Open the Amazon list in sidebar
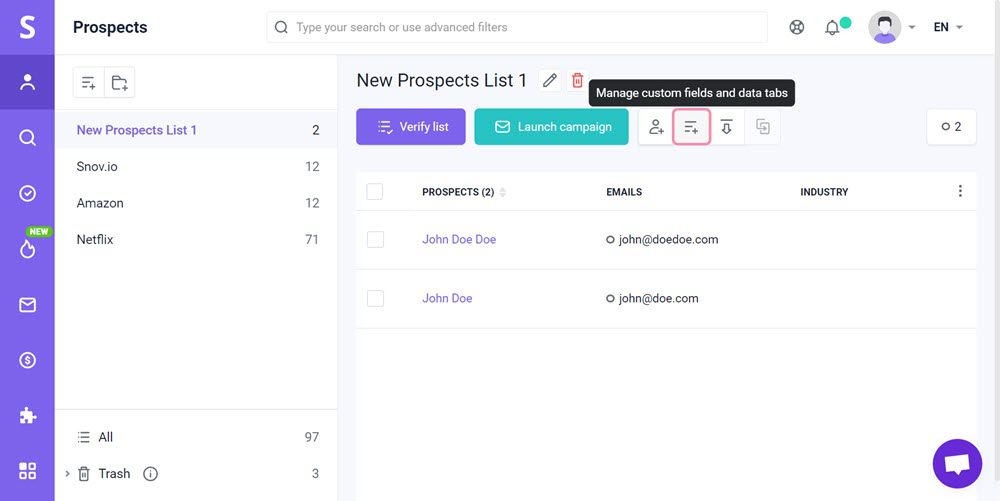Viewport: 1000px width, 501px height. tap(100, 203)
